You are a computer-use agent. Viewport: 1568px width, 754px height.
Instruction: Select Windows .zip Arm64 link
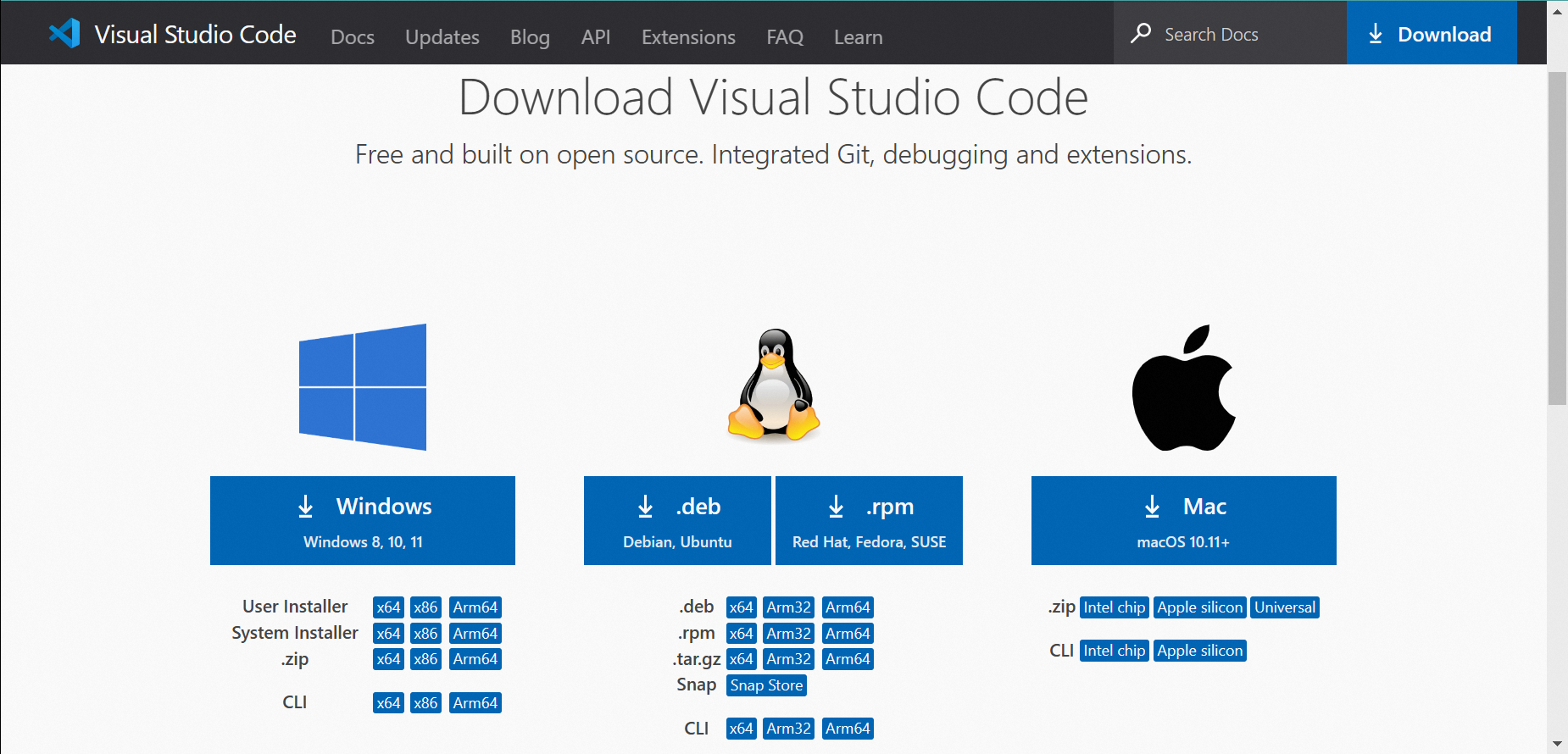(475, 659)
